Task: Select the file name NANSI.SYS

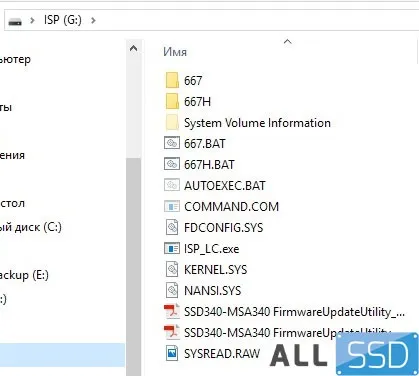Action: click(x=212, y=291)
